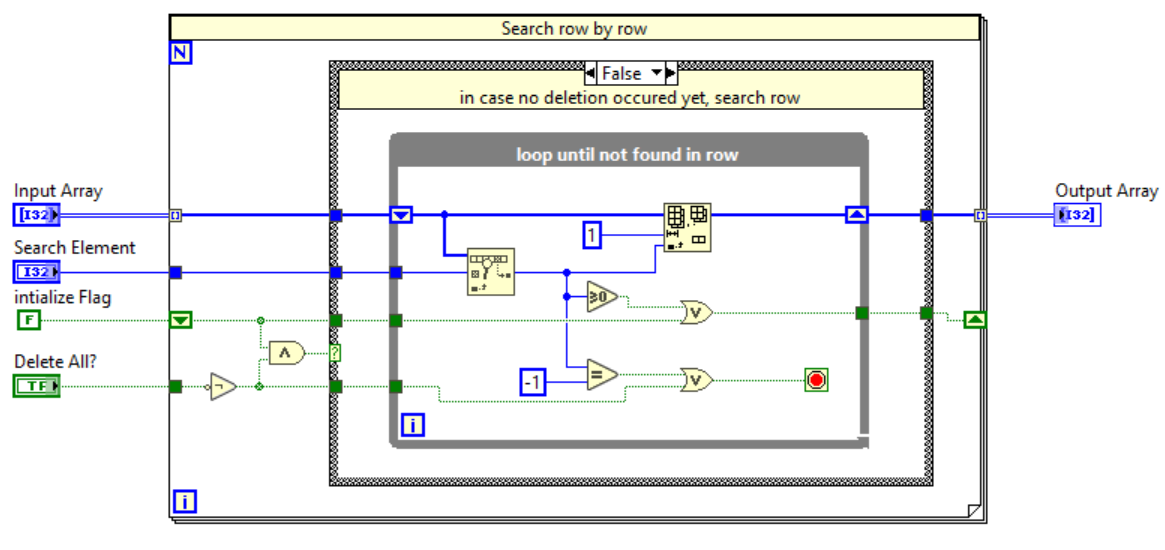This screenshot has width=1165, height=550.
Task: Click the 'Search Element' label text
Action: tap(75, 248)
